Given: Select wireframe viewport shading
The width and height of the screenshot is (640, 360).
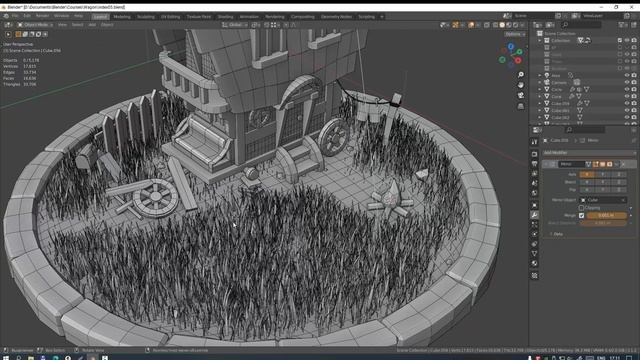Looking at the screenshot, I should point(495,25).
